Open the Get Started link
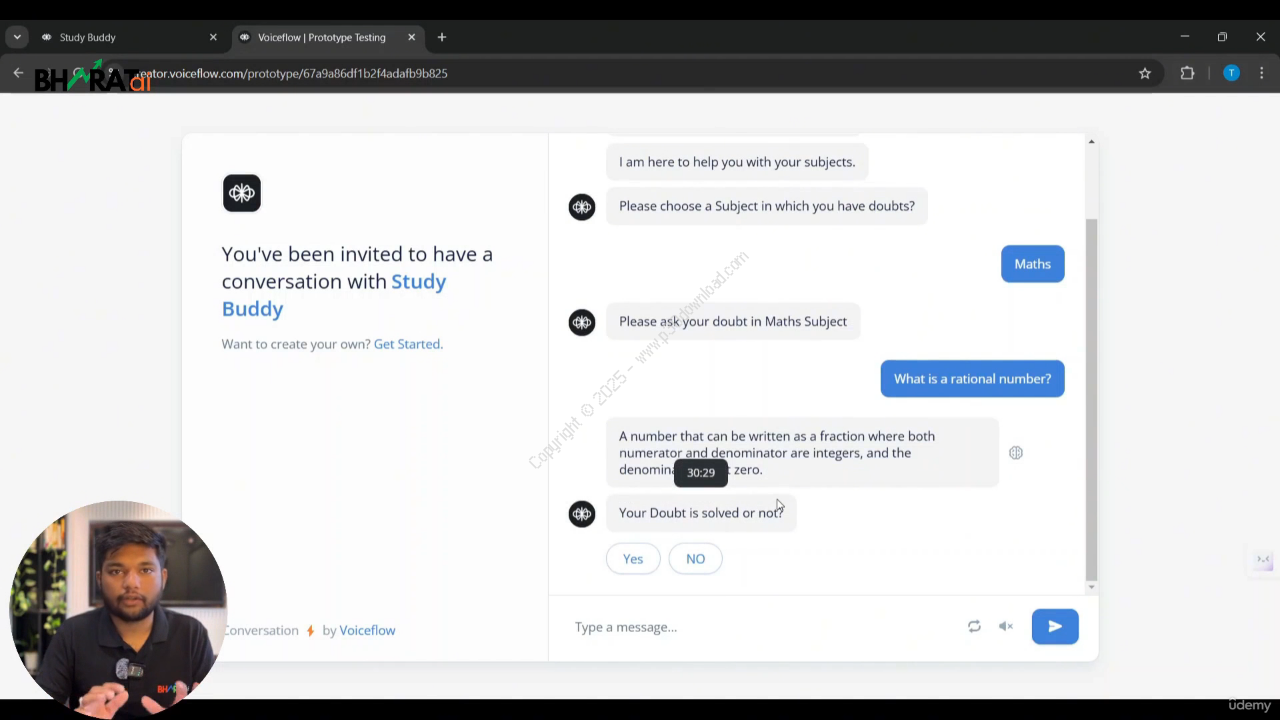1280x720 pixels. click(x=406, y=344)
